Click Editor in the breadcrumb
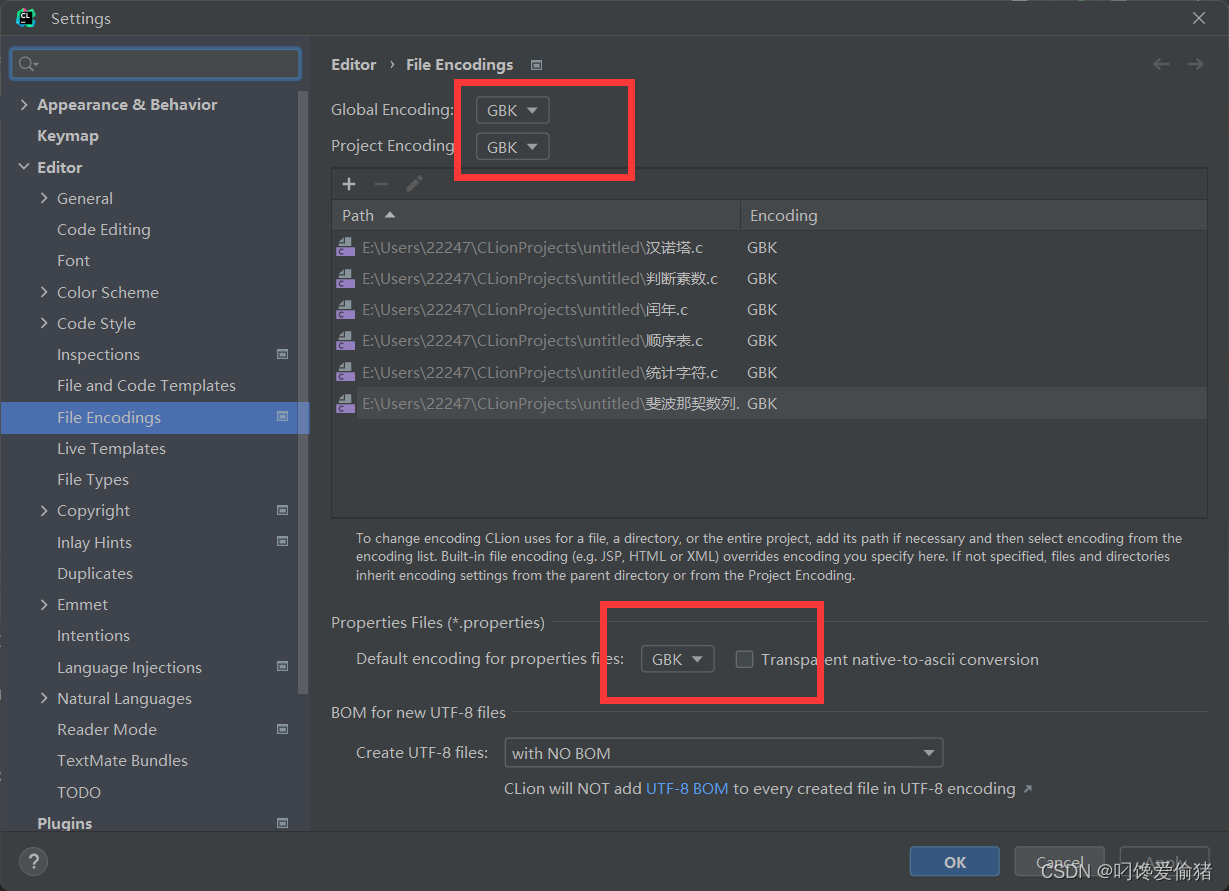The height and width of the screenshot is (891, 1229). pyautogui.click(x=354, y=64)
